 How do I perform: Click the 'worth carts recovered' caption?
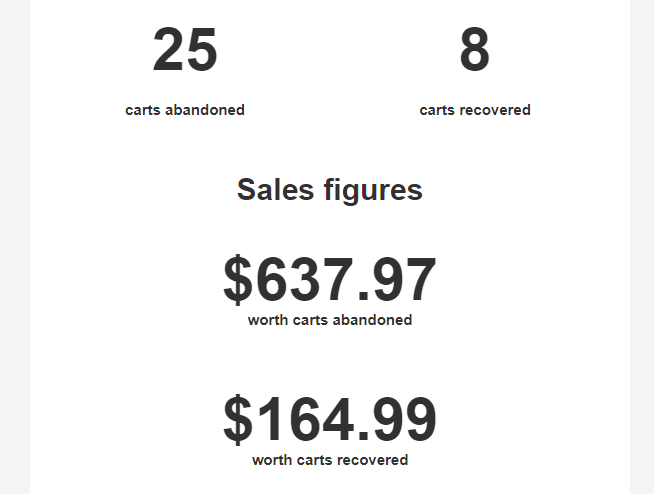(330, 460)
